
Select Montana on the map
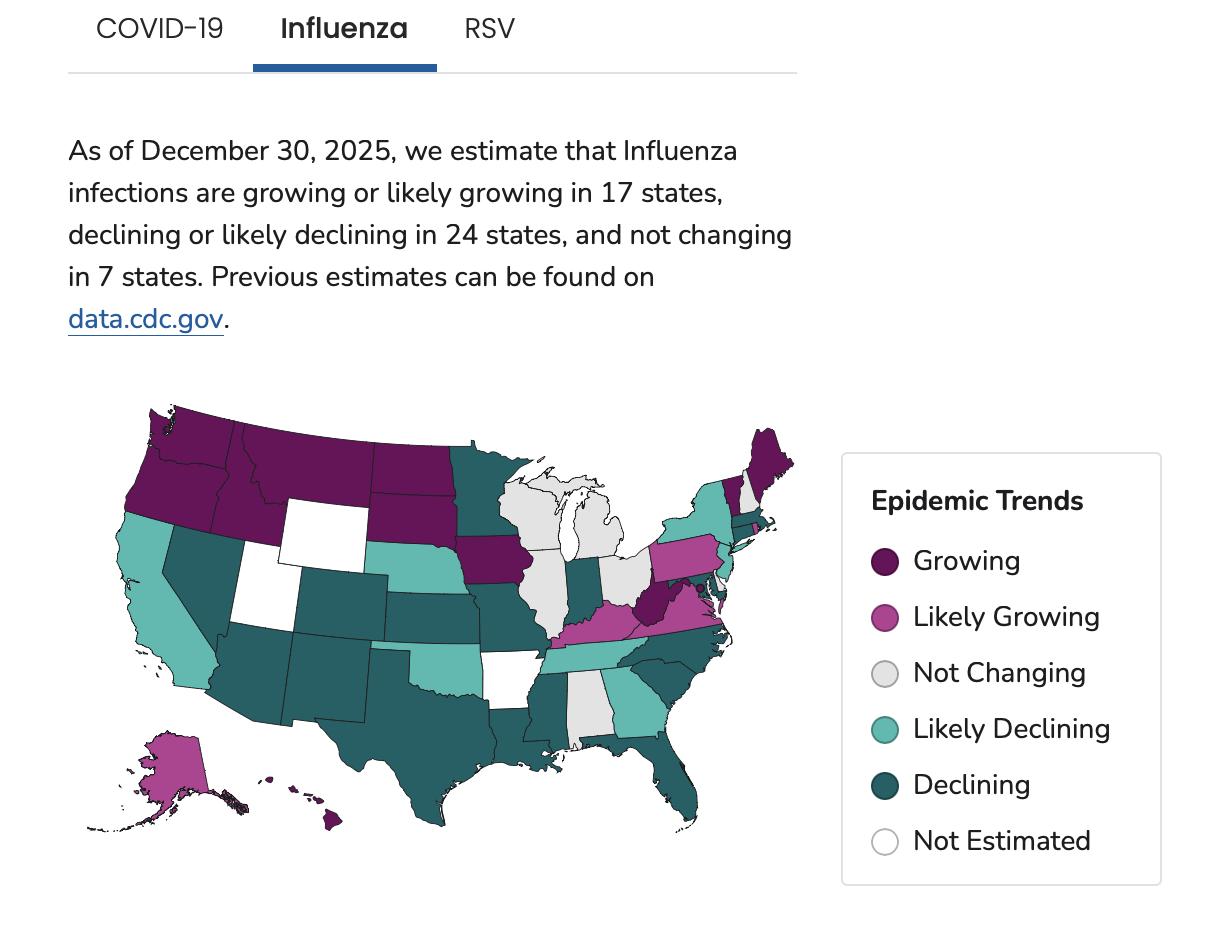[x=310, y=462]
